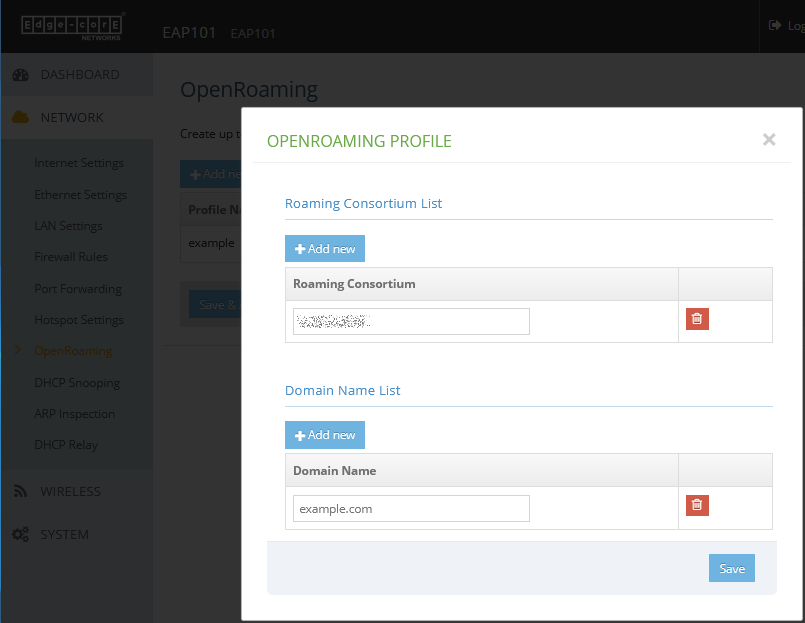Open the Dashboard menu
Viewport: 805px width, 623px height.
(77, 75)
